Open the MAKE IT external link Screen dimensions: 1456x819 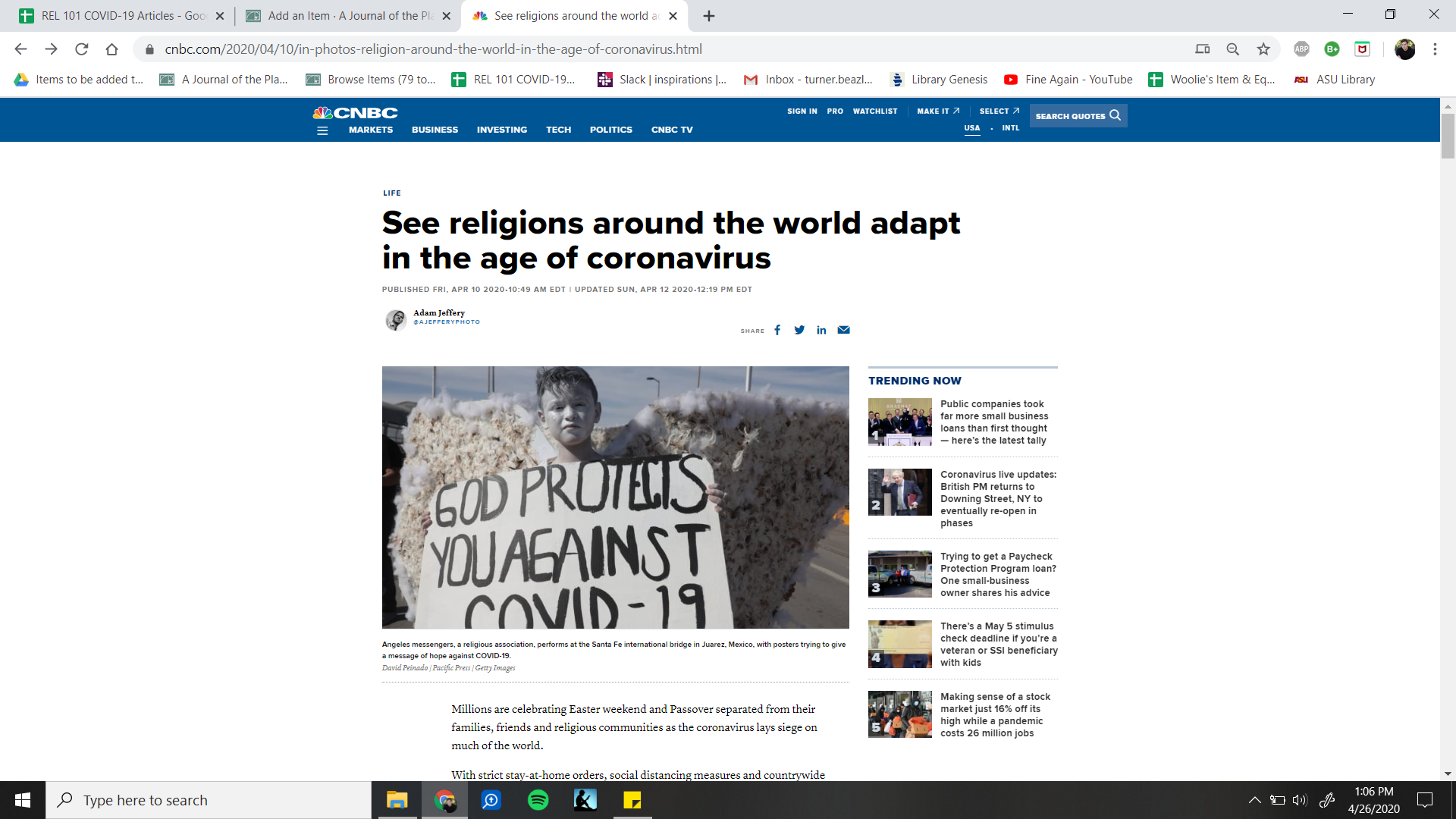pyautogui.click(x=938, y=111)
